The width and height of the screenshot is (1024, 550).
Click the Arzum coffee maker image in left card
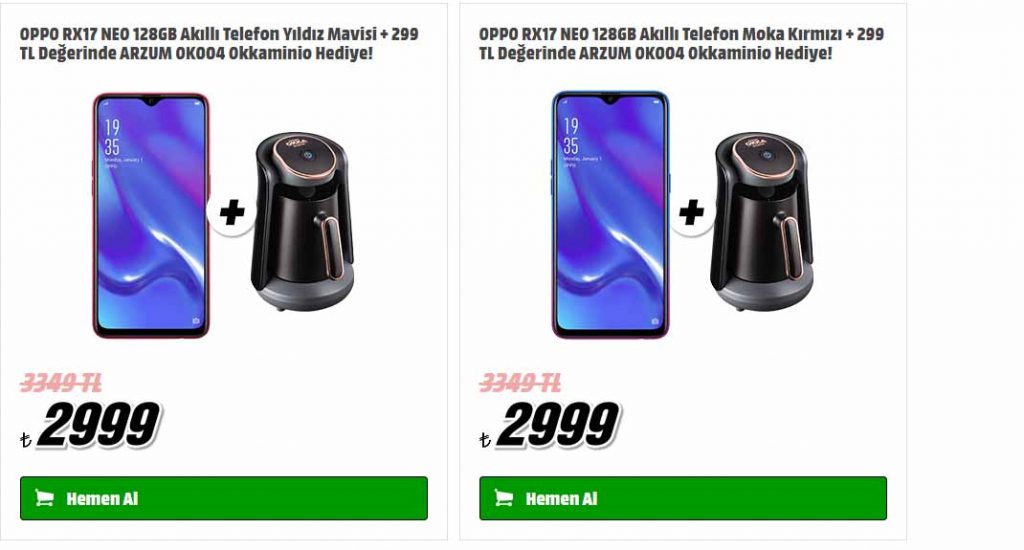pos(302,222)
